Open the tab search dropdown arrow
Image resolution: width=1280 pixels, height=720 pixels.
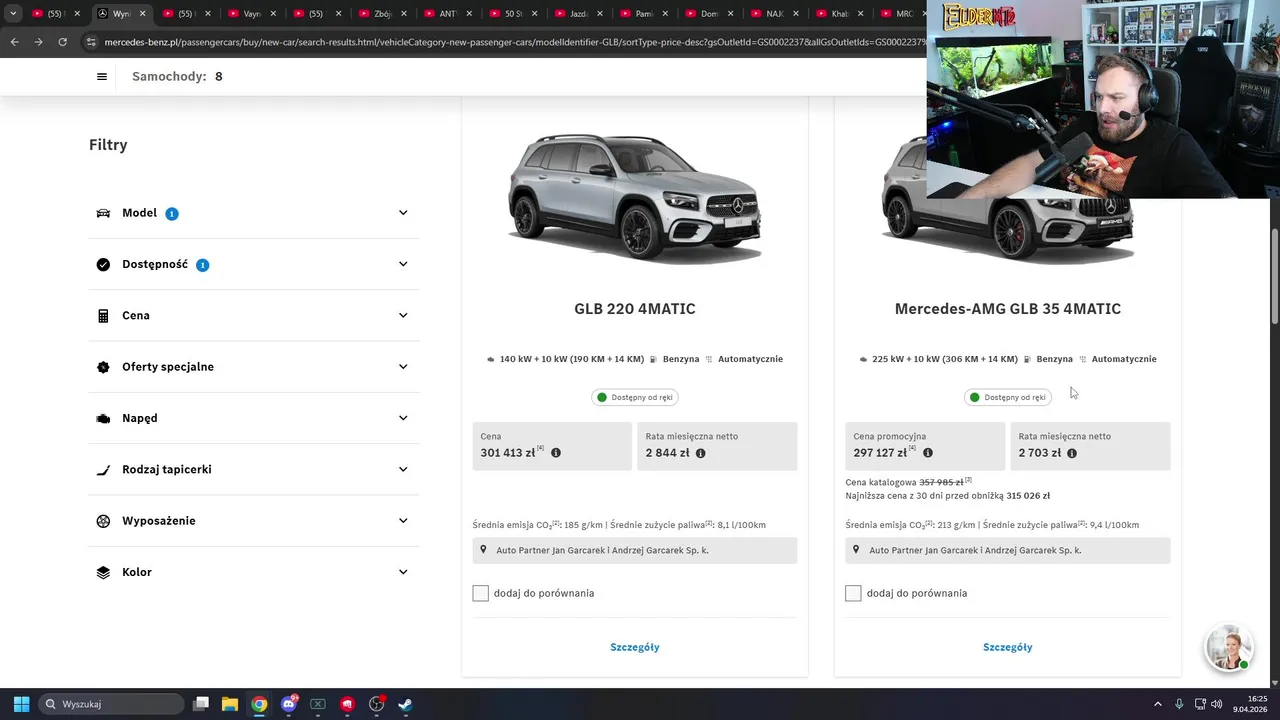pyautogui.click(x=13, y=14)
